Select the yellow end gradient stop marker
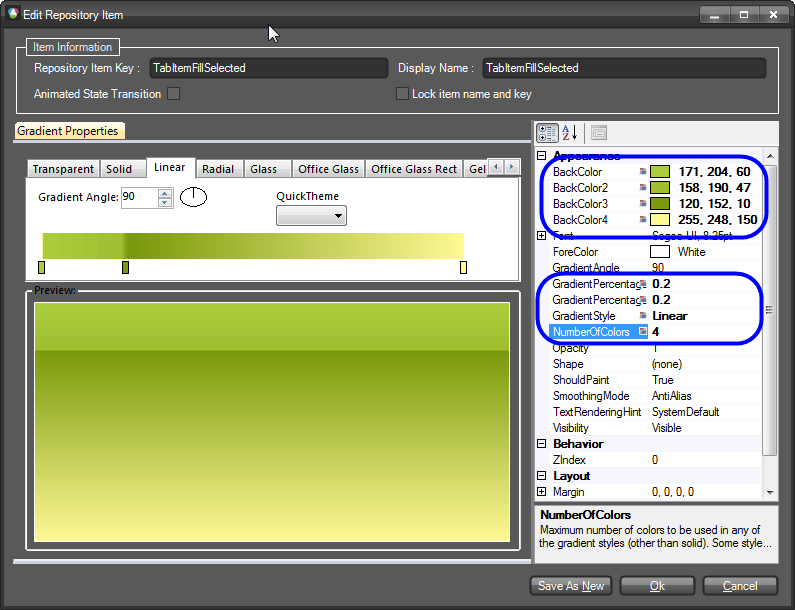795x610 pixels. tap(463, 267)
